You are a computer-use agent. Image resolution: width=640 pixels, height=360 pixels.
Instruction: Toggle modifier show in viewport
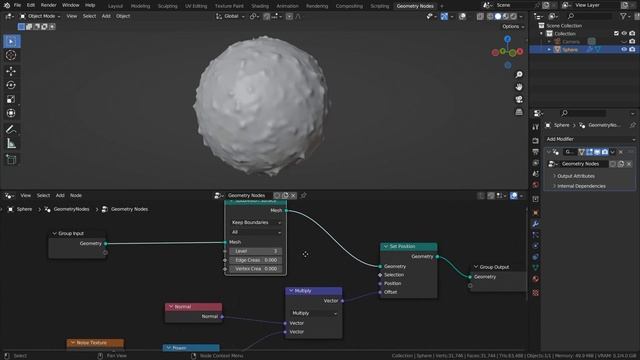point(597,152)
